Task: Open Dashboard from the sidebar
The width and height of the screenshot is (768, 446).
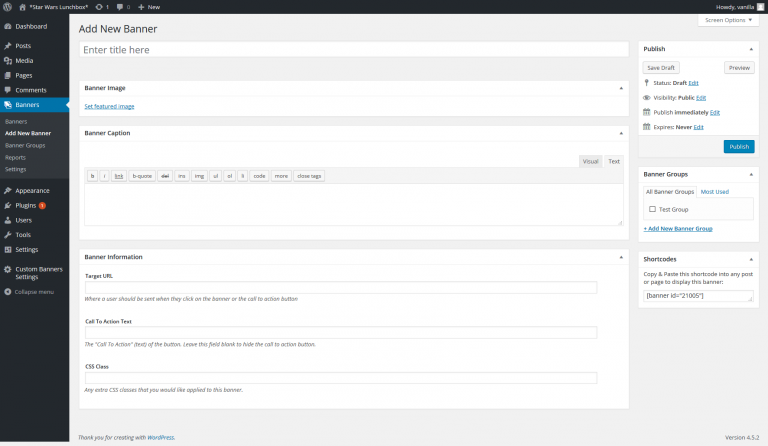Action: [x=30, y=26]
